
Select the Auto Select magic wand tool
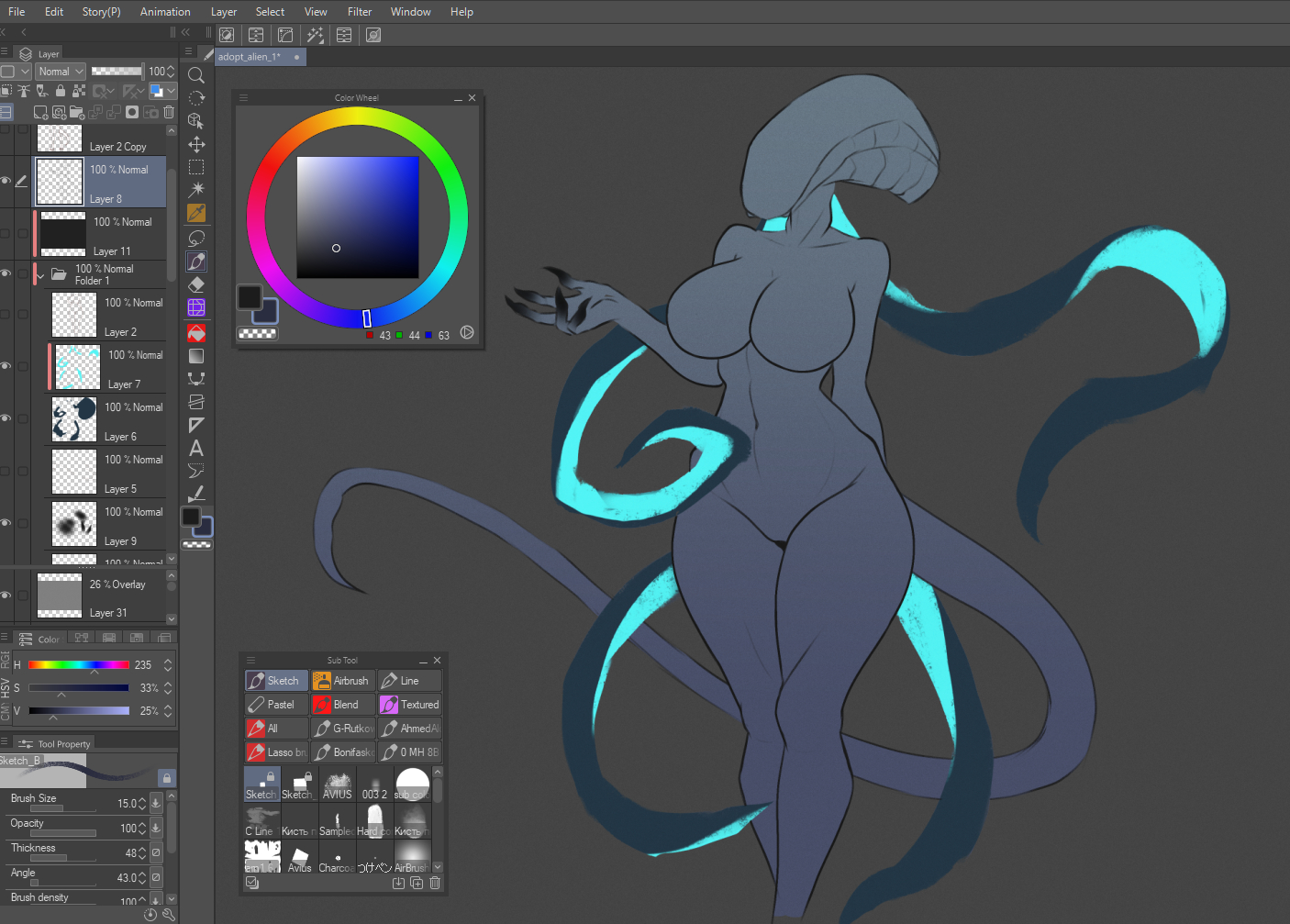pyautogui.click(x=196, y=190)
